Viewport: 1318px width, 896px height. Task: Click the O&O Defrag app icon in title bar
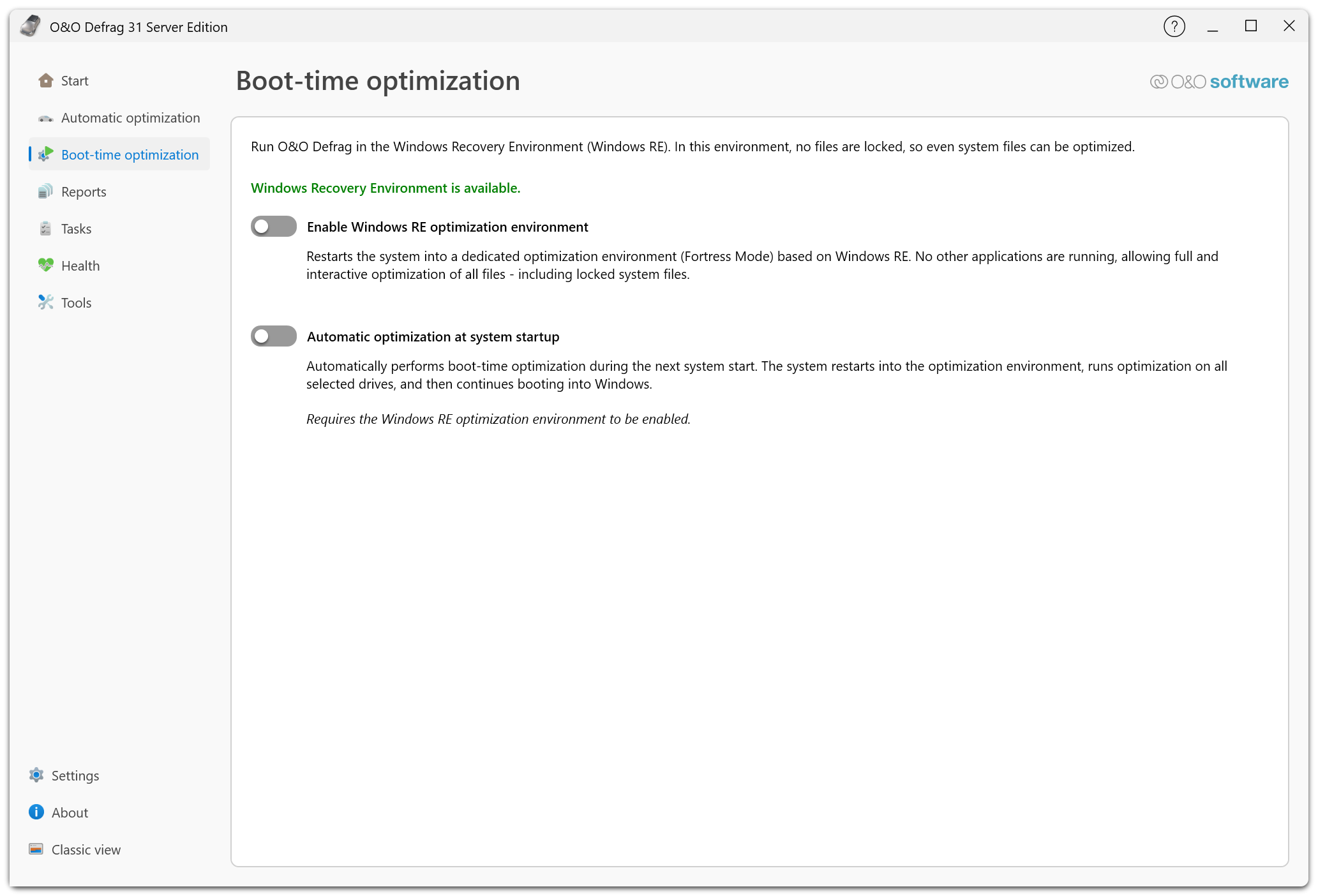click(29, 26)
